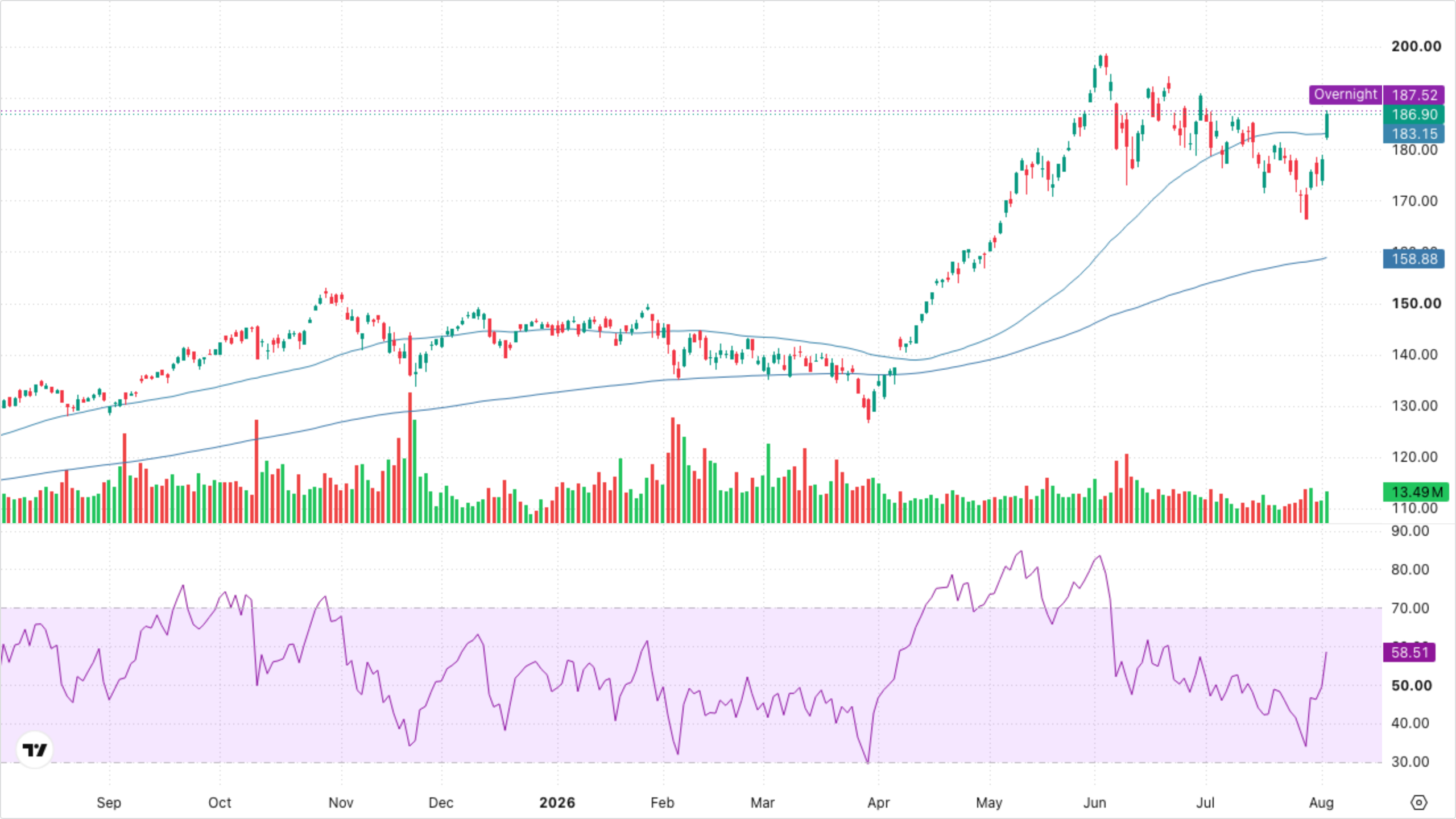Click the 70.00 RSI axis label
The height and width of the screenshot is (819, 1456).
click(x=1410, y=609)
